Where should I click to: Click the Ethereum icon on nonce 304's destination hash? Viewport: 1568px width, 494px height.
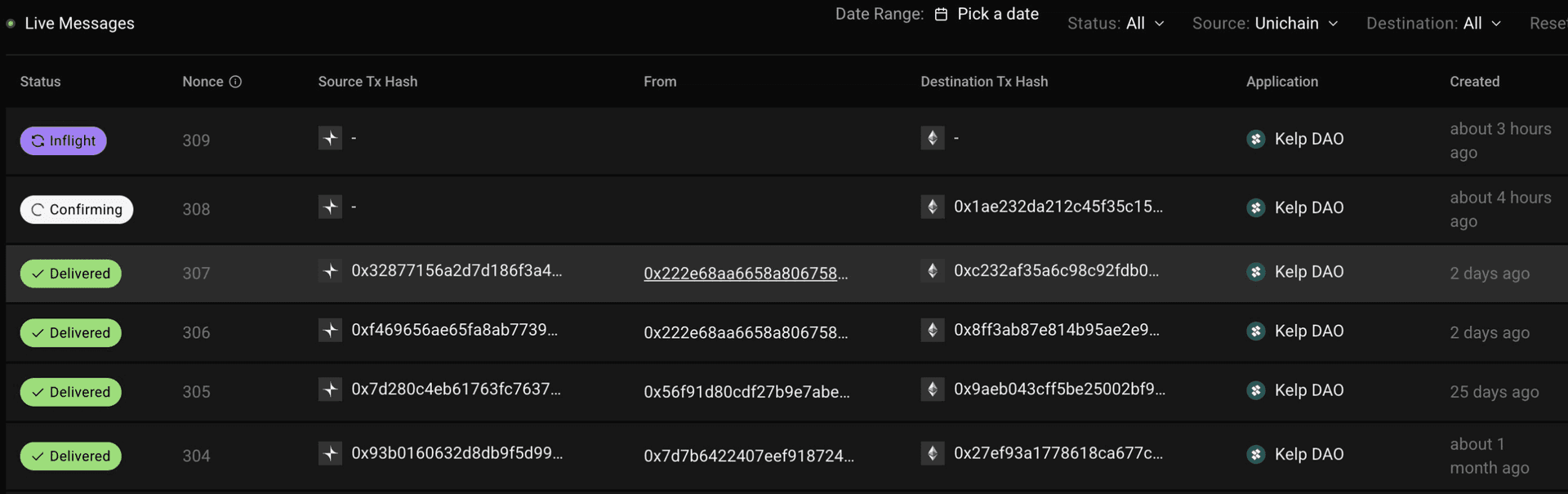click(x=932, y=453)
